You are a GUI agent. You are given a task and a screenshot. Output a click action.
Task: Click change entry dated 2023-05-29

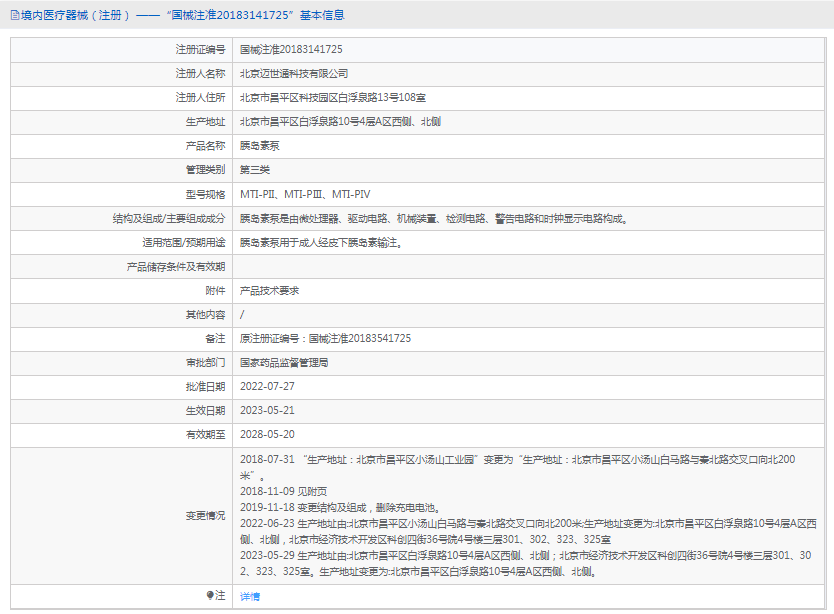pyautogui.click(x=526, y=563)
